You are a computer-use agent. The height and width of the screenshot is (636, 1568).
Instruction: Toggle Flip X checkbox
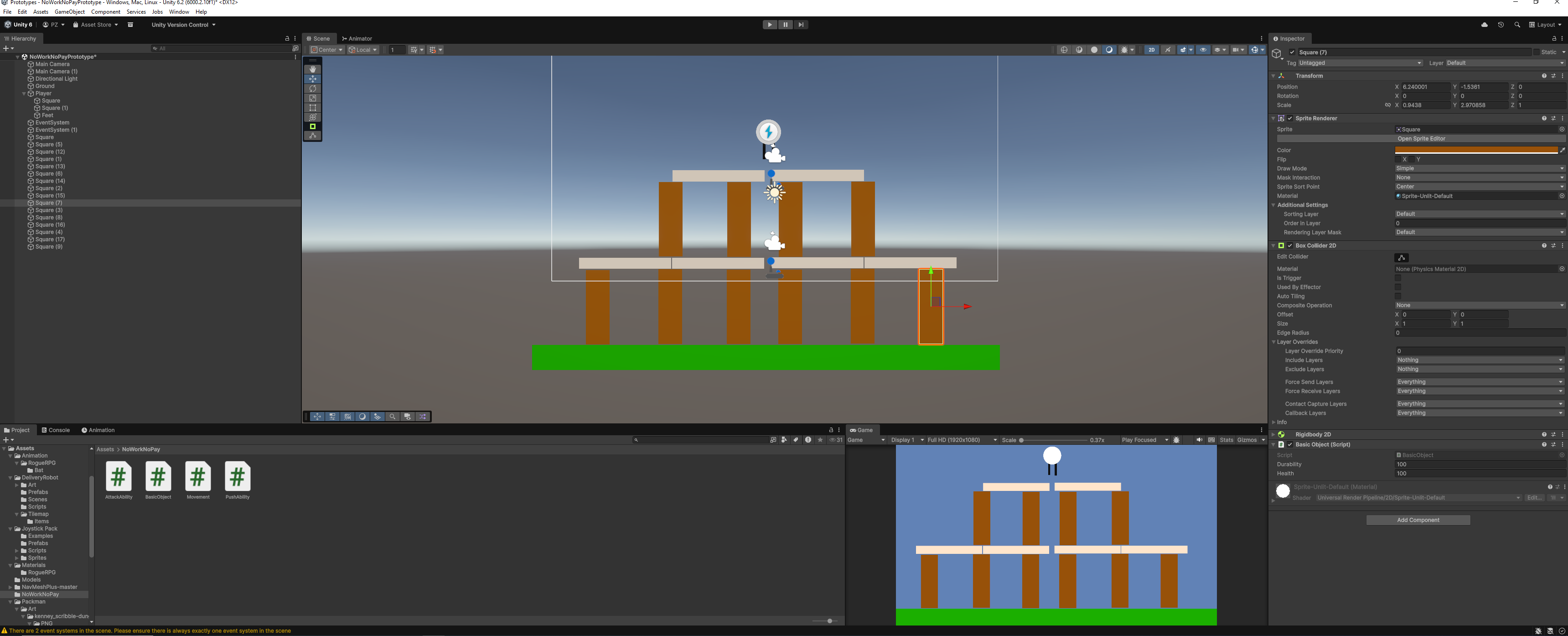click(1398, 160)
